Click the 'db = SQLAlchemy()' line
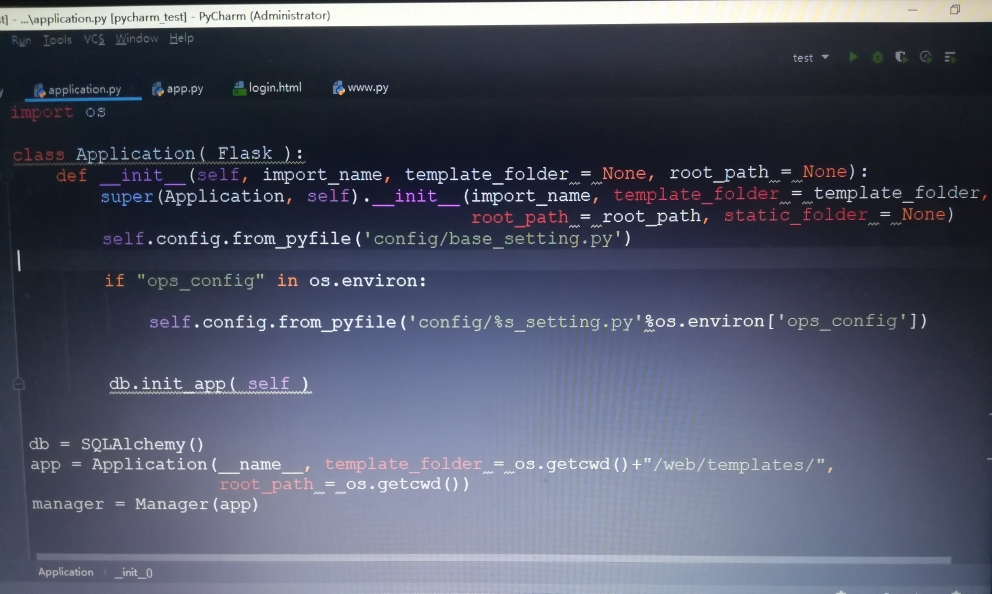The image size is (992, 594). tap(116, 444)
